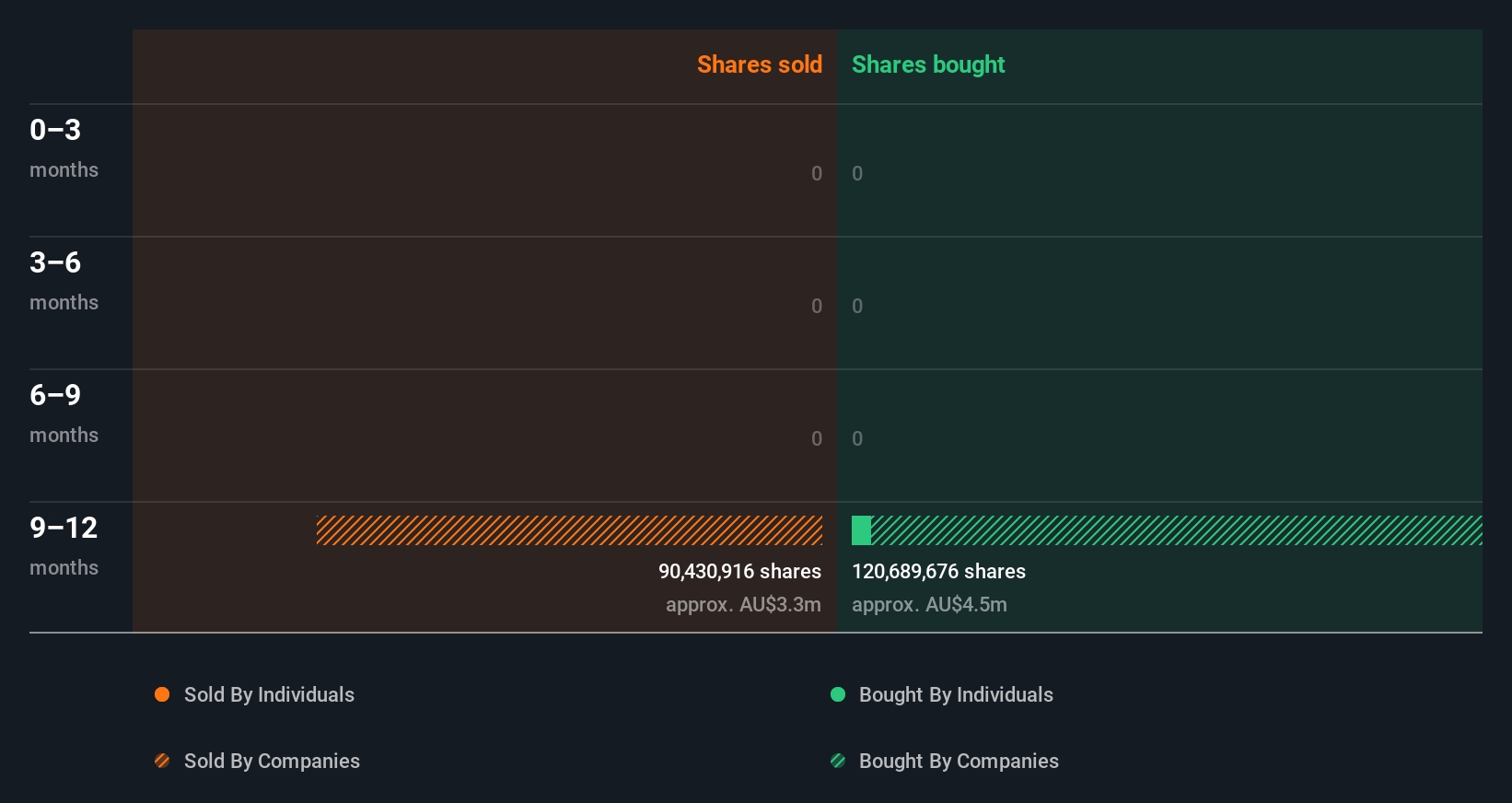Screen dimensions: 1512x803
Task: Select the Bought By Individuals legend label
Action: [956, 695]
